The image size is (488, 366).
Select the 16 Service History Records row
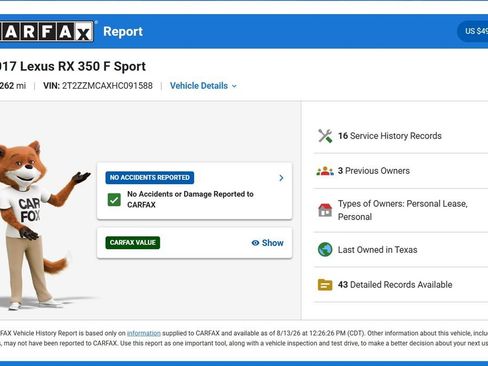coord(400,136)
